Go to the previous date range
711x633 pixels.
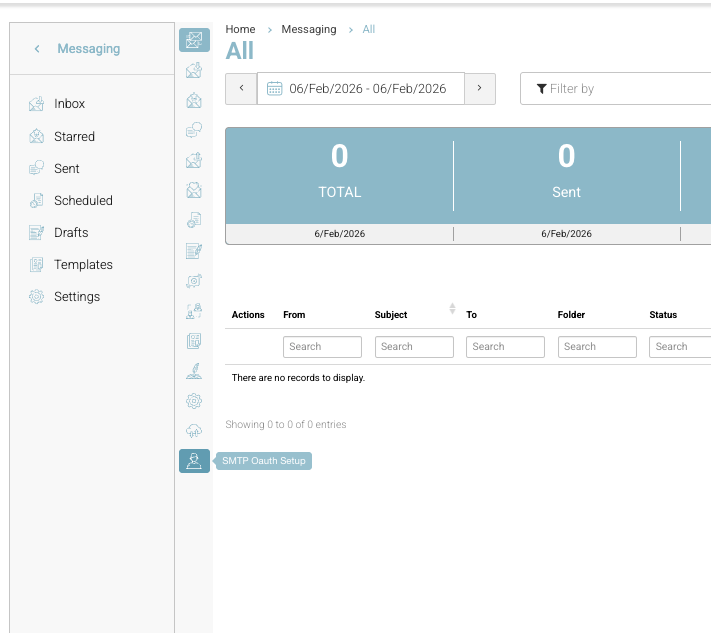pos(241,88)
